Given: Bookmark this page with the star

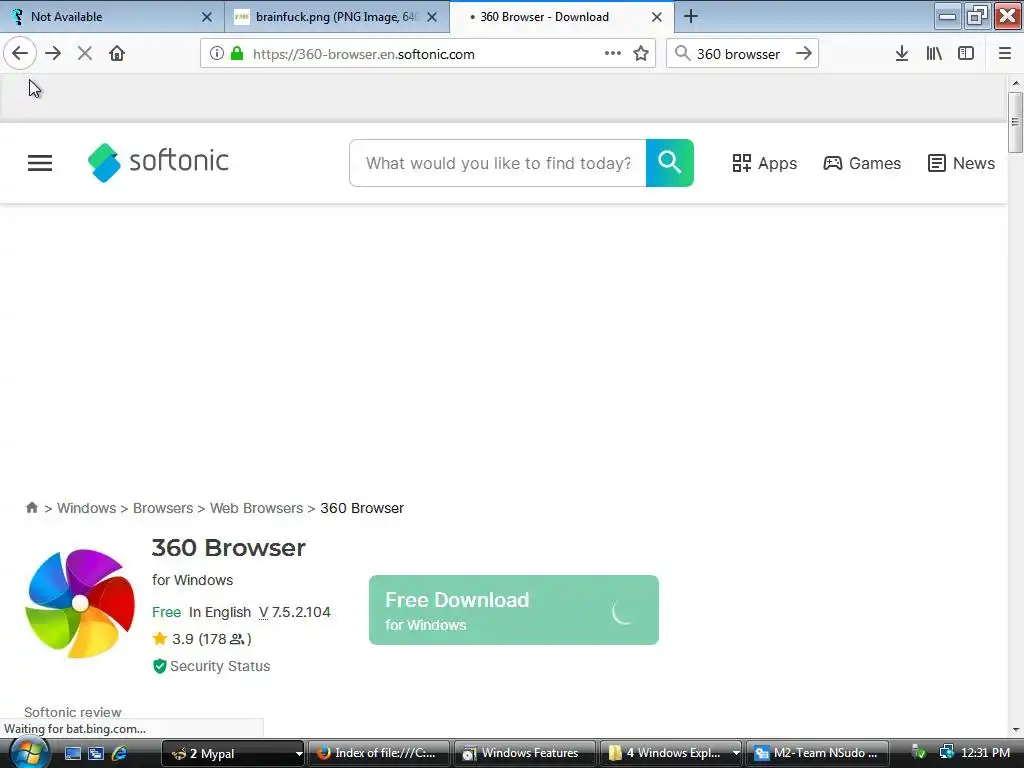Looking at the screenshot, I should [x=641, y=54].
